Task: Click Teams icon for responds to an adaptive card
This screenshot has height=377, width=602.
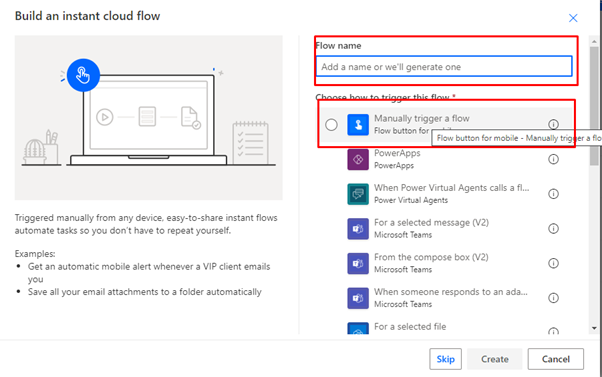Action: point(358,298)
